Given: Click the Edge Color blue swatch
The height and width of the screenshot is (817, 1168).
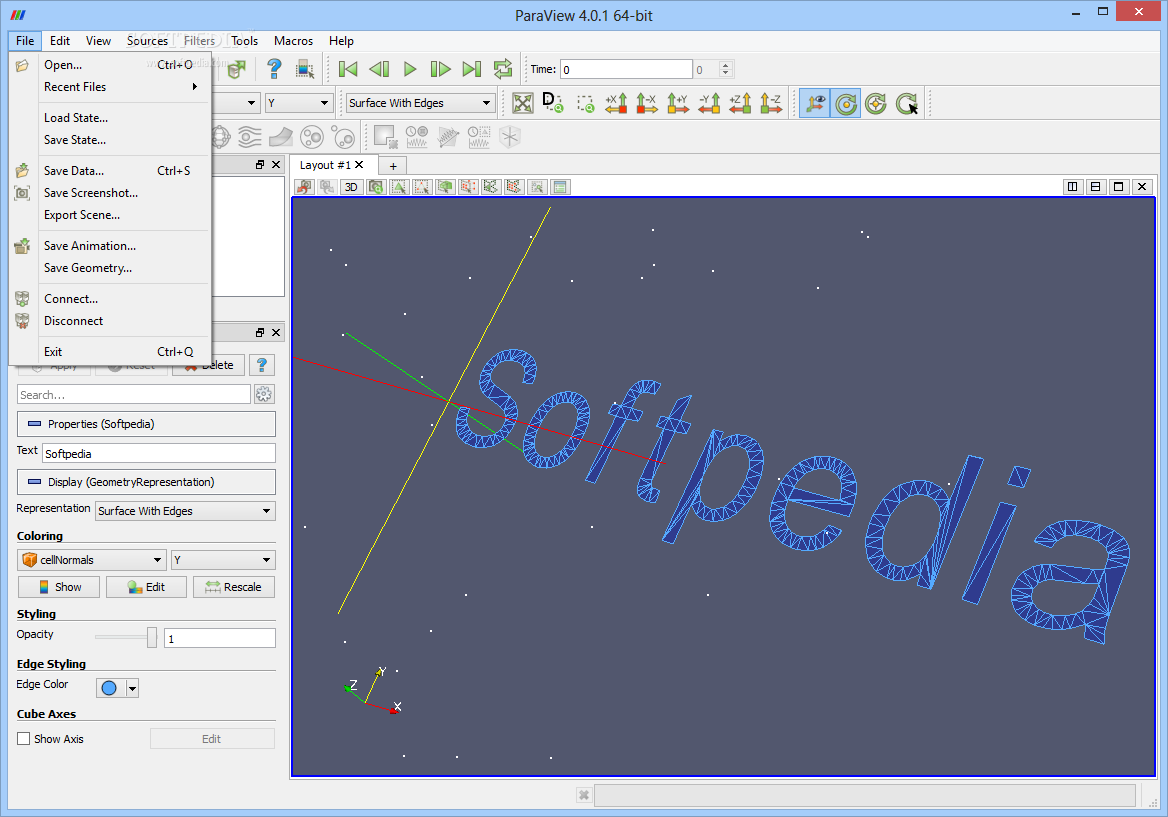Looking at the screenshot, I should click(110, 688).
